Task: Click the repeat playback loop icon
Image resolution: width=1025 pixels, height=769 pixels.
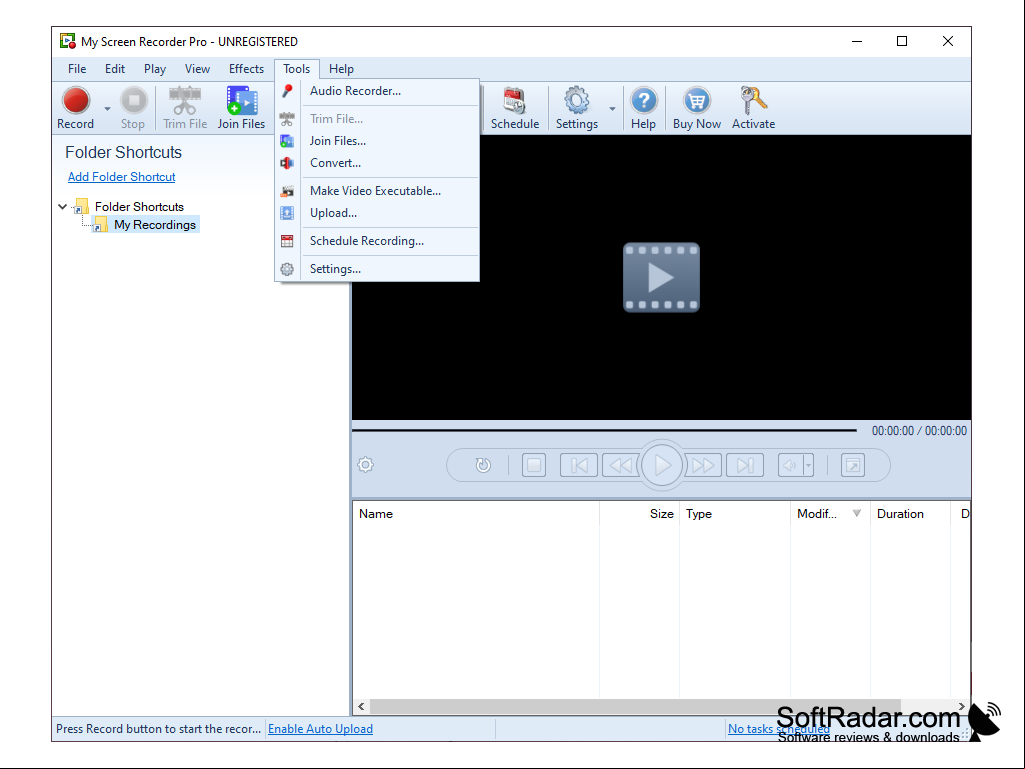Action: [483, 465]
